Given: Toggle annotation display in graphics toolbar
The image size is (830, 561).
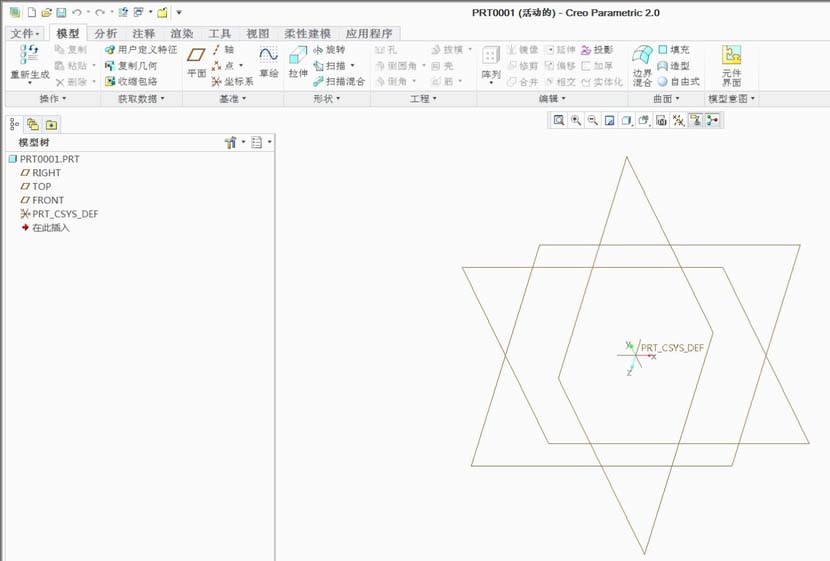Looking at the screenshot, I should (696, 121).
